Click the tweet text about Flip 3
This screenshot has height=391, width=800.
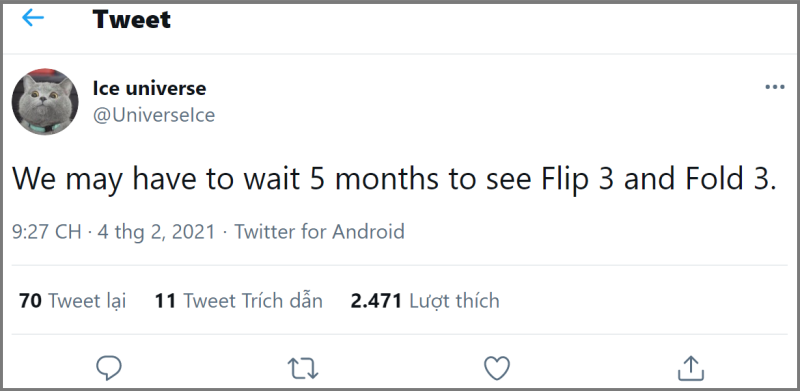[394, 180]
